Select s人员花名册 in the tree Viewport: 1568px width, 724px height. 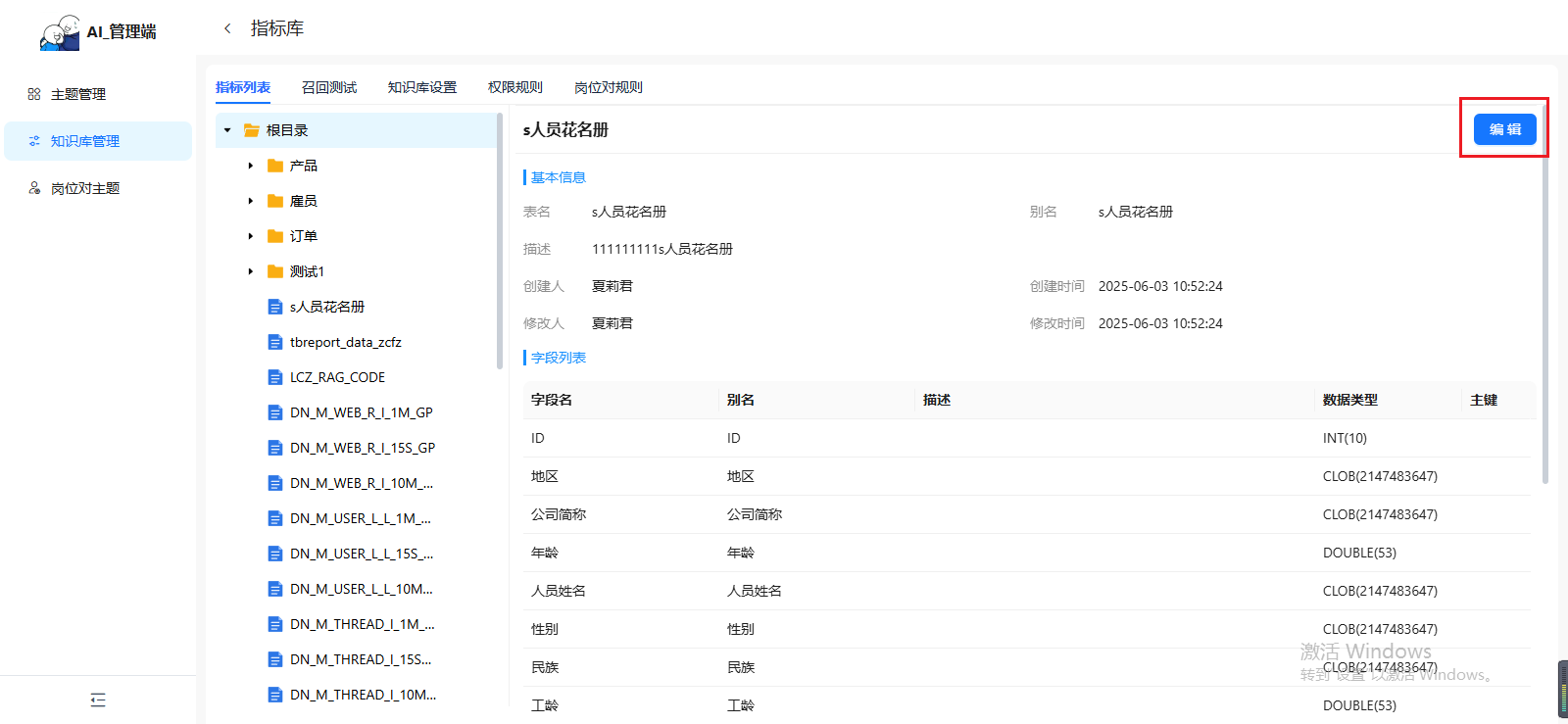pos(327,307)
